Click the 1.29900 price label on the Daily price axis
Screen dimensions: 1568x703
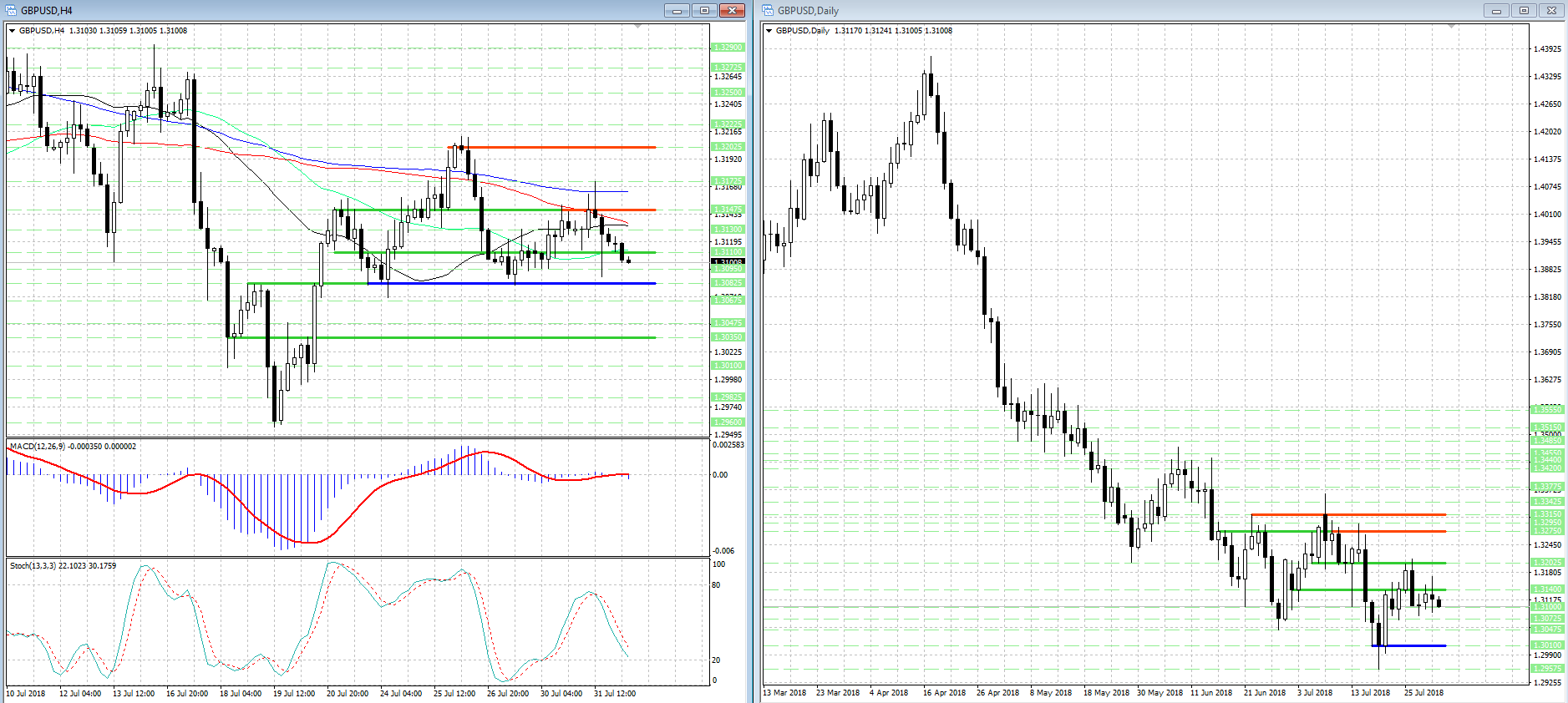[1547, 655]
